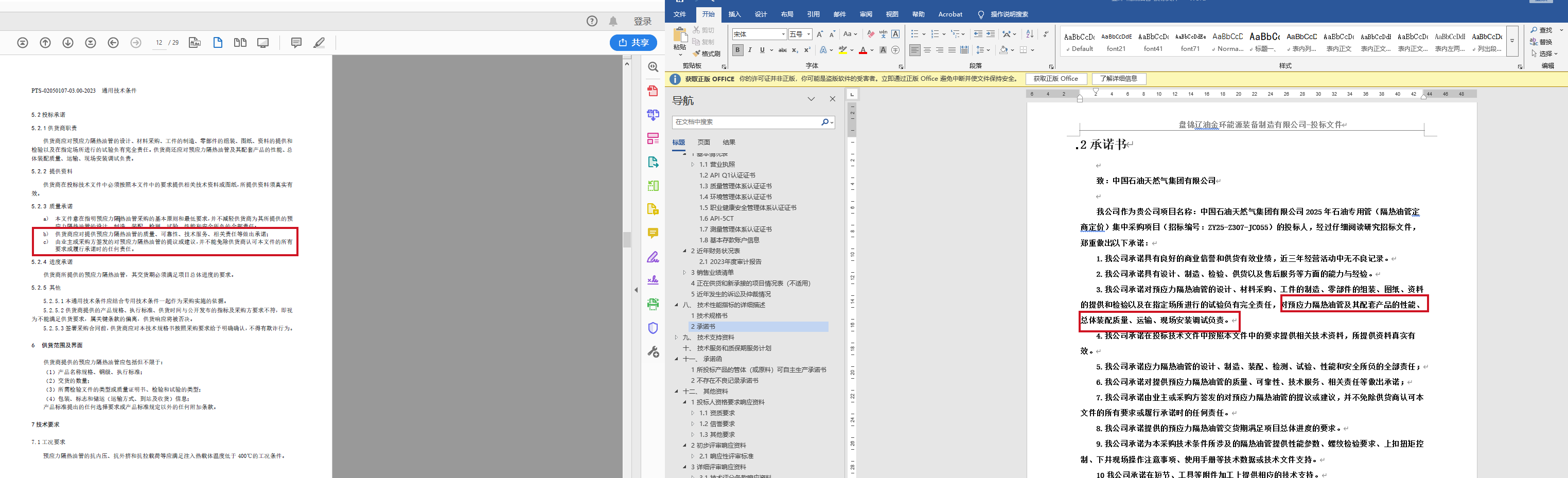Open the Acrobat ribbon tab

pos(950,14)
